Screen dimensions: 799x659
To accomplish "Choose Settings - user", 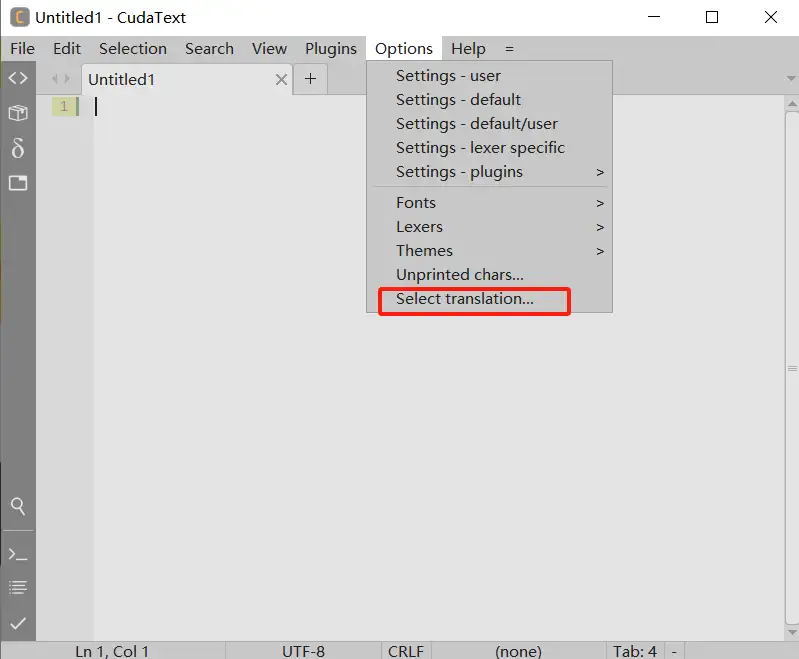I will coord(489,75).
